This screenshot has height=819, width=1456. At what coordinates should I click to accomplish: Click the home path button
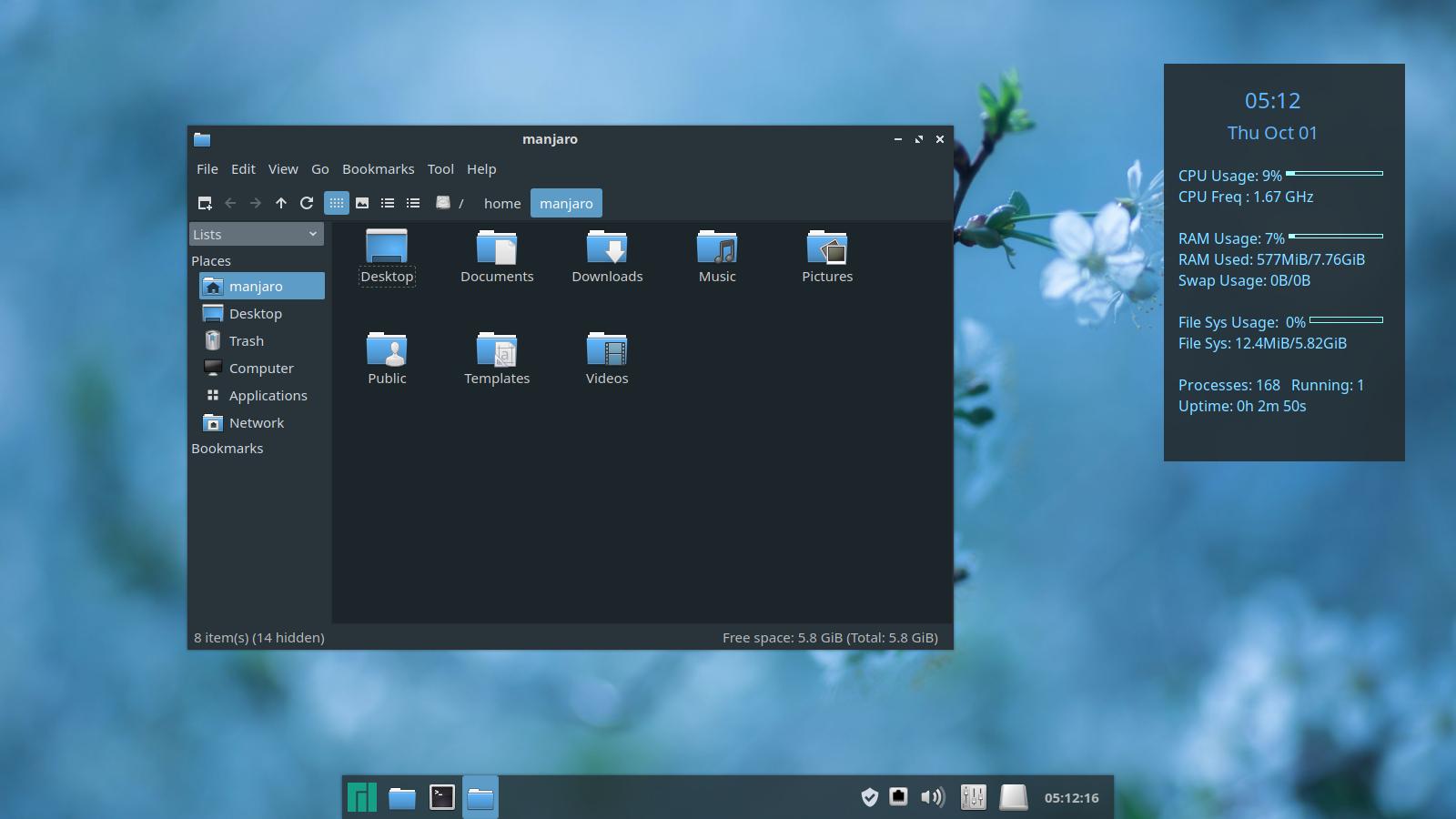502,203
